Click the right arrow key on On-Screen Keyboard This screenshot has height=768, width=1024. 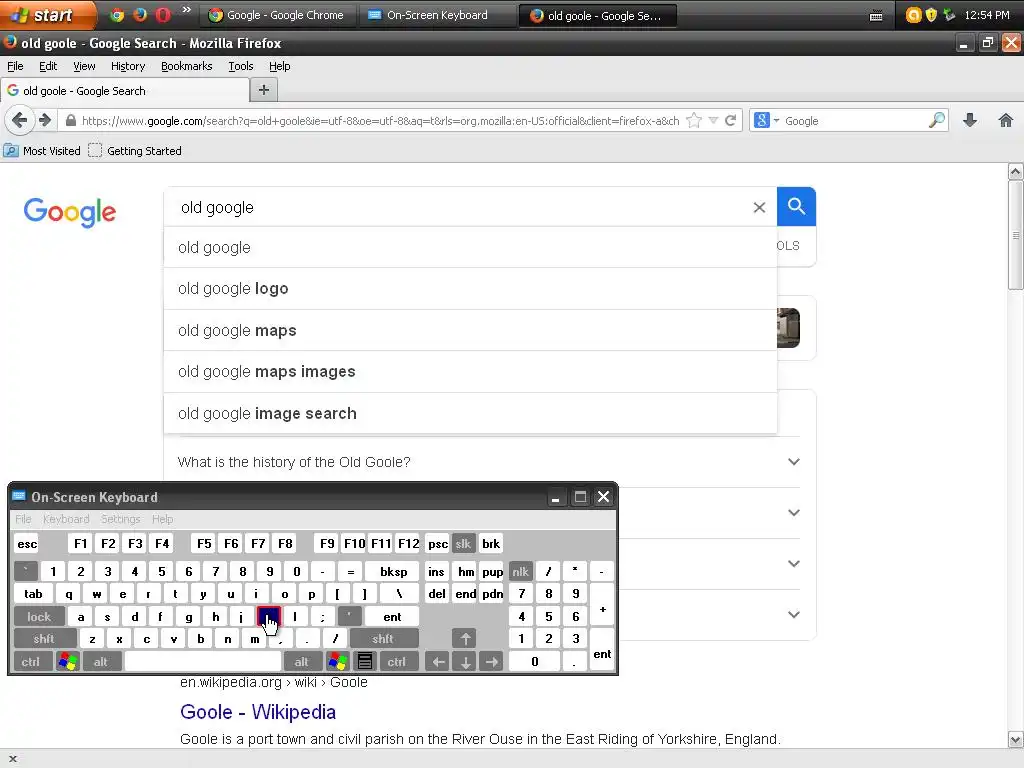492,662
